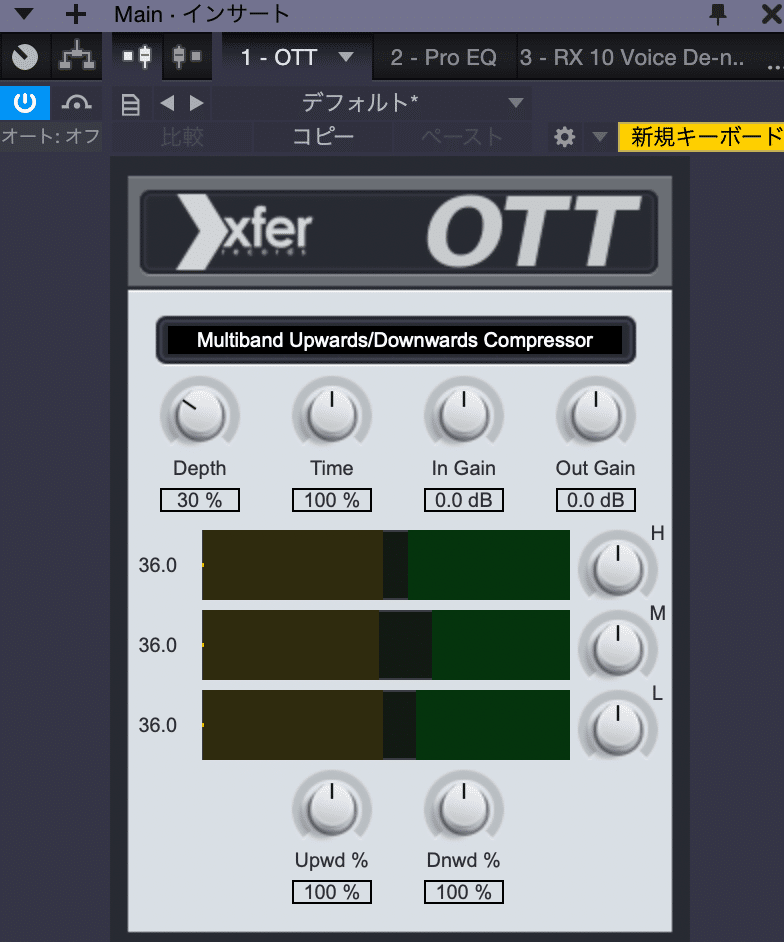The height and width of the screenshot is (942, 784).
Task: Click the OTT logo title
Action: point(533,232)
